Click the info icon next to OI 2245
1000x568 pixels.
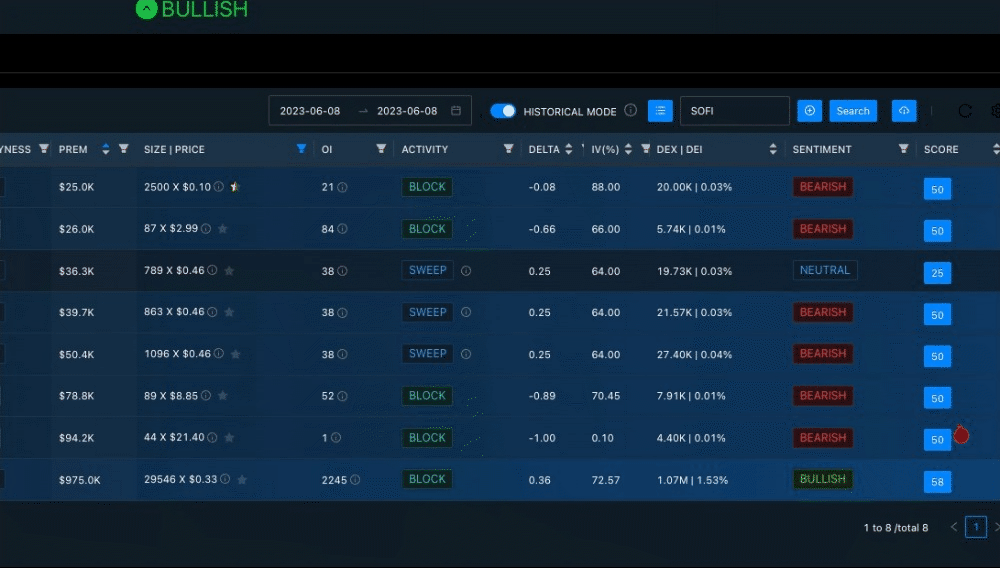click(355, 480)
